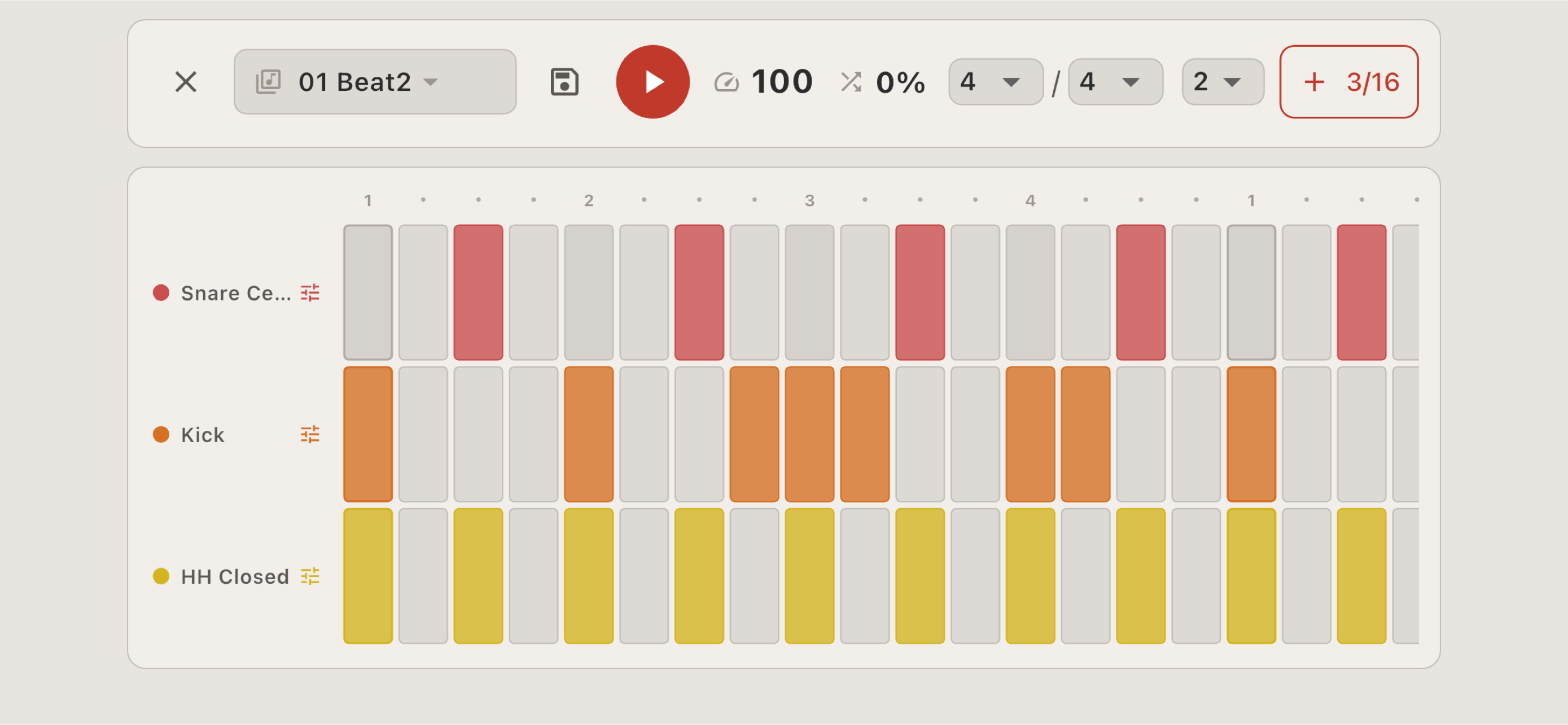
Task: Toggle Snare step on second bar beat 1
Action: (x=1251, y=292)
